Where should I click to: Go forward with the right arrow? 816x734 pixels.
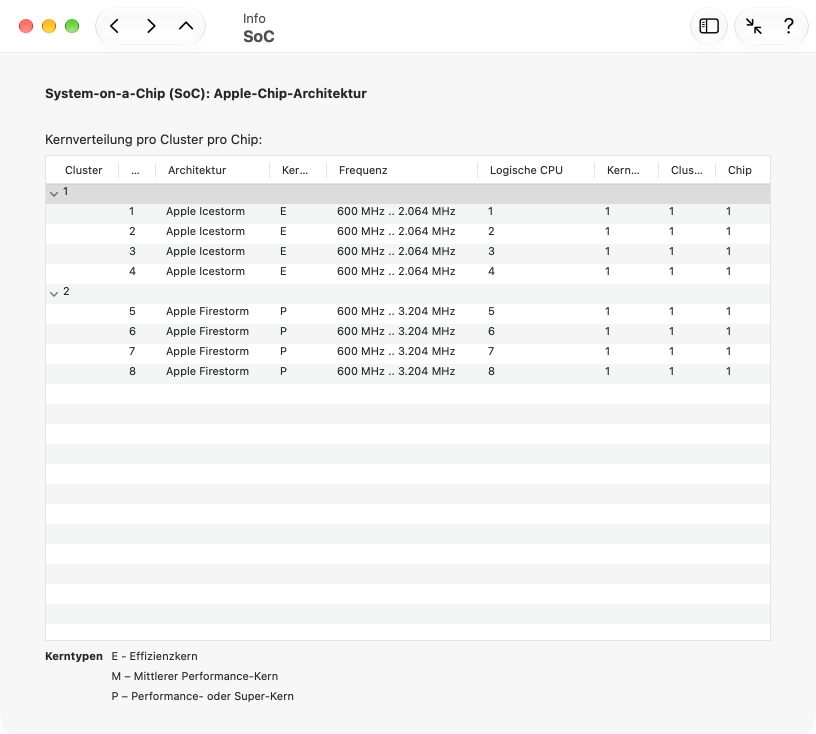[x=151, y=26]
